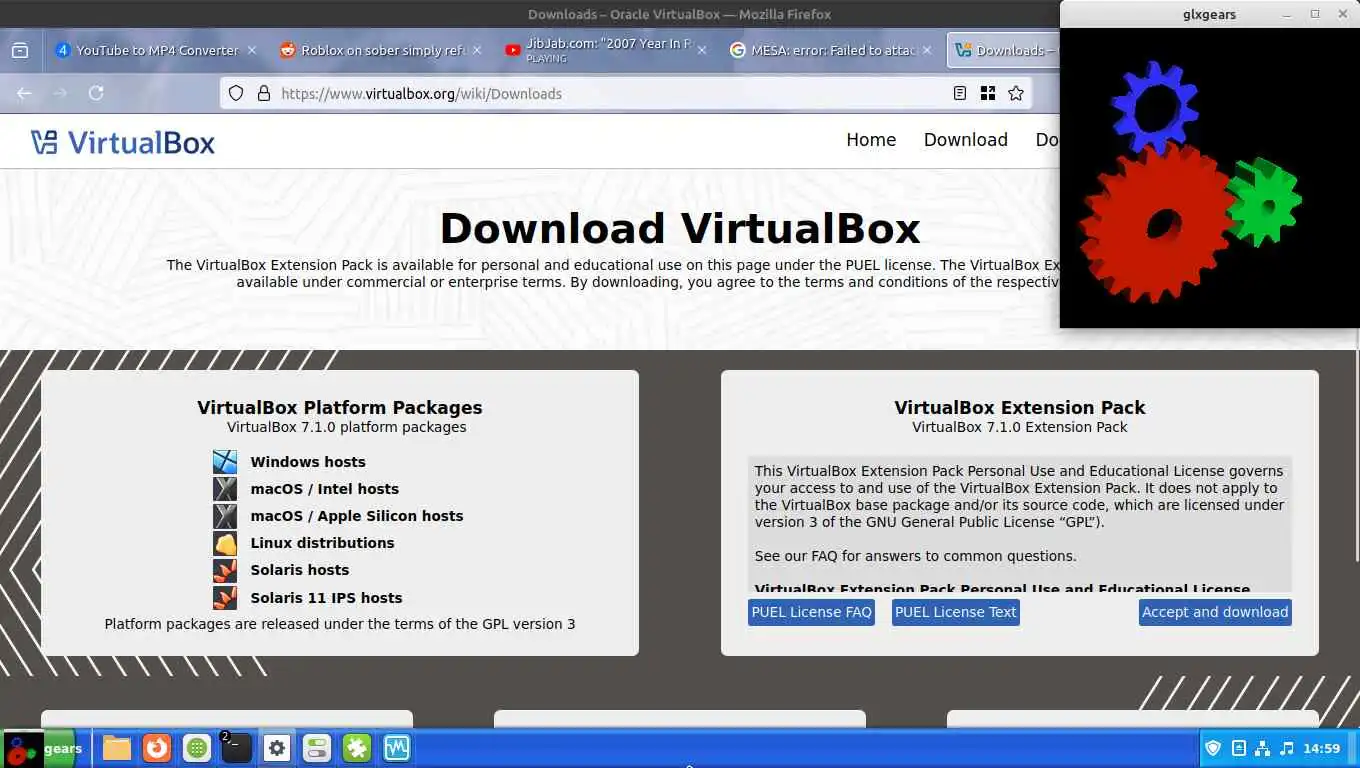Click PUEL License FAQ button

click(811, 612)
